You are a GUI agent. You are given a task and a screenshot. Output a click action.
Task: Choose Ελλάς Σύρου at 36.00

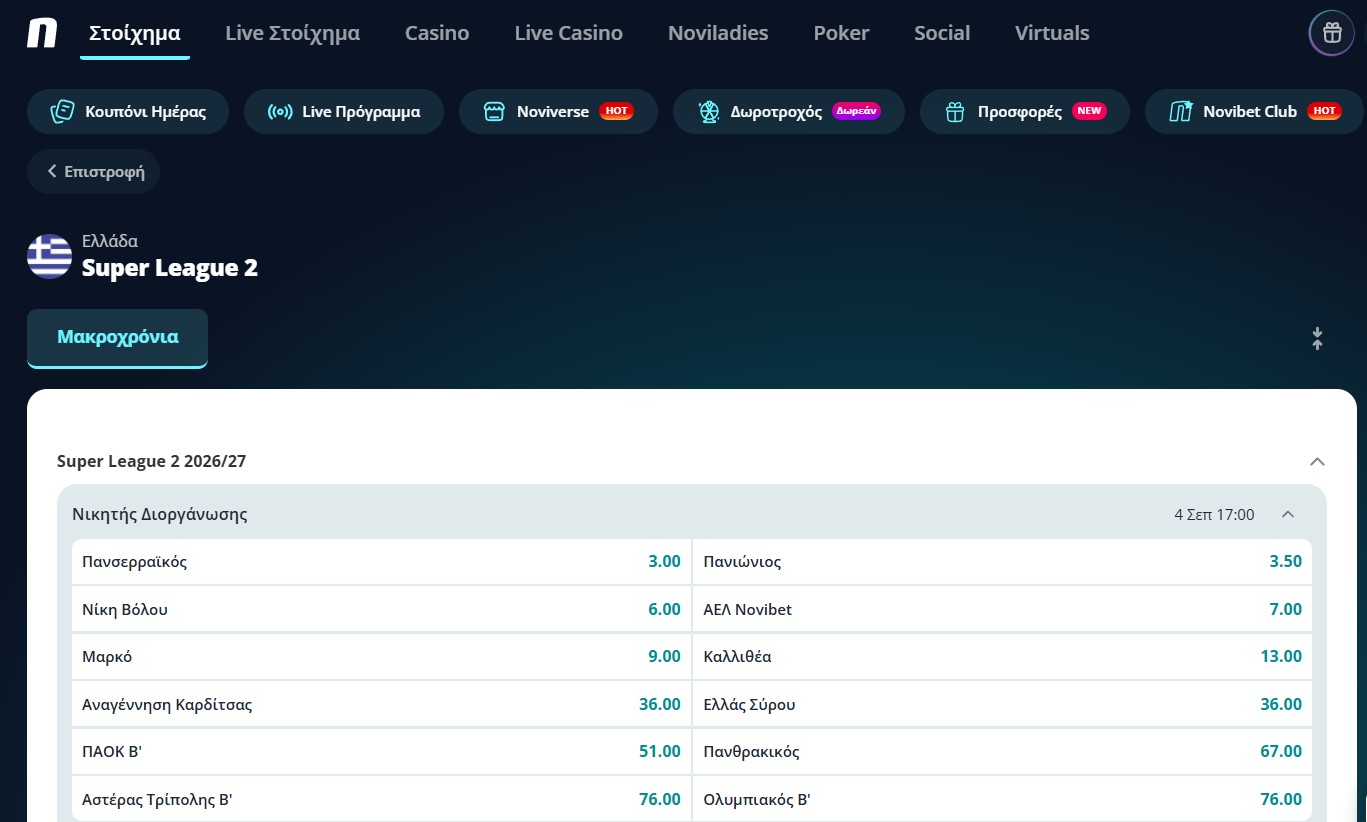pos(1002,704)
